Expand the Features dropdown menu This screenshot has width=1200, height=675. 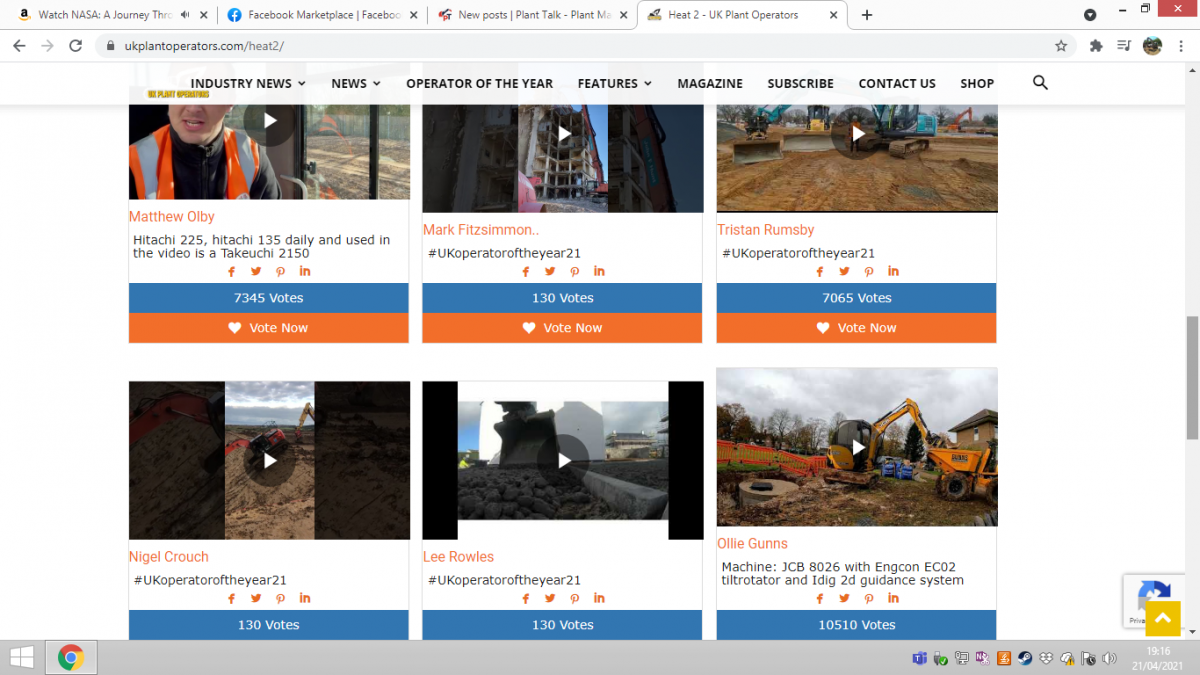(x=615, y=84)
